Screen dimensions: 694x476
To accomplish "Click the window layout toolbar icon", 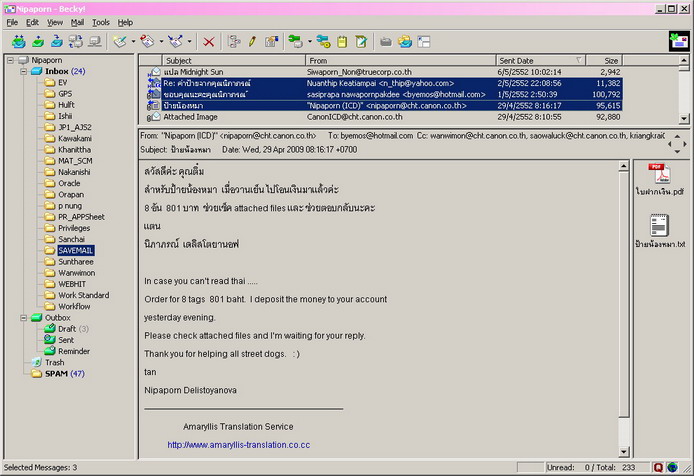I will 424,42.
